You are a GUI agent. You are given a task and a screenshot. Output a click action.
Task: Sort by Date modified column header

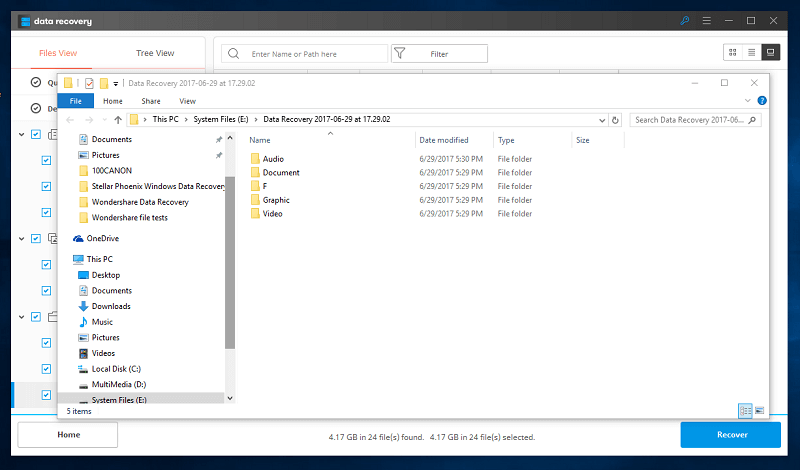click(x=443, y=140)
